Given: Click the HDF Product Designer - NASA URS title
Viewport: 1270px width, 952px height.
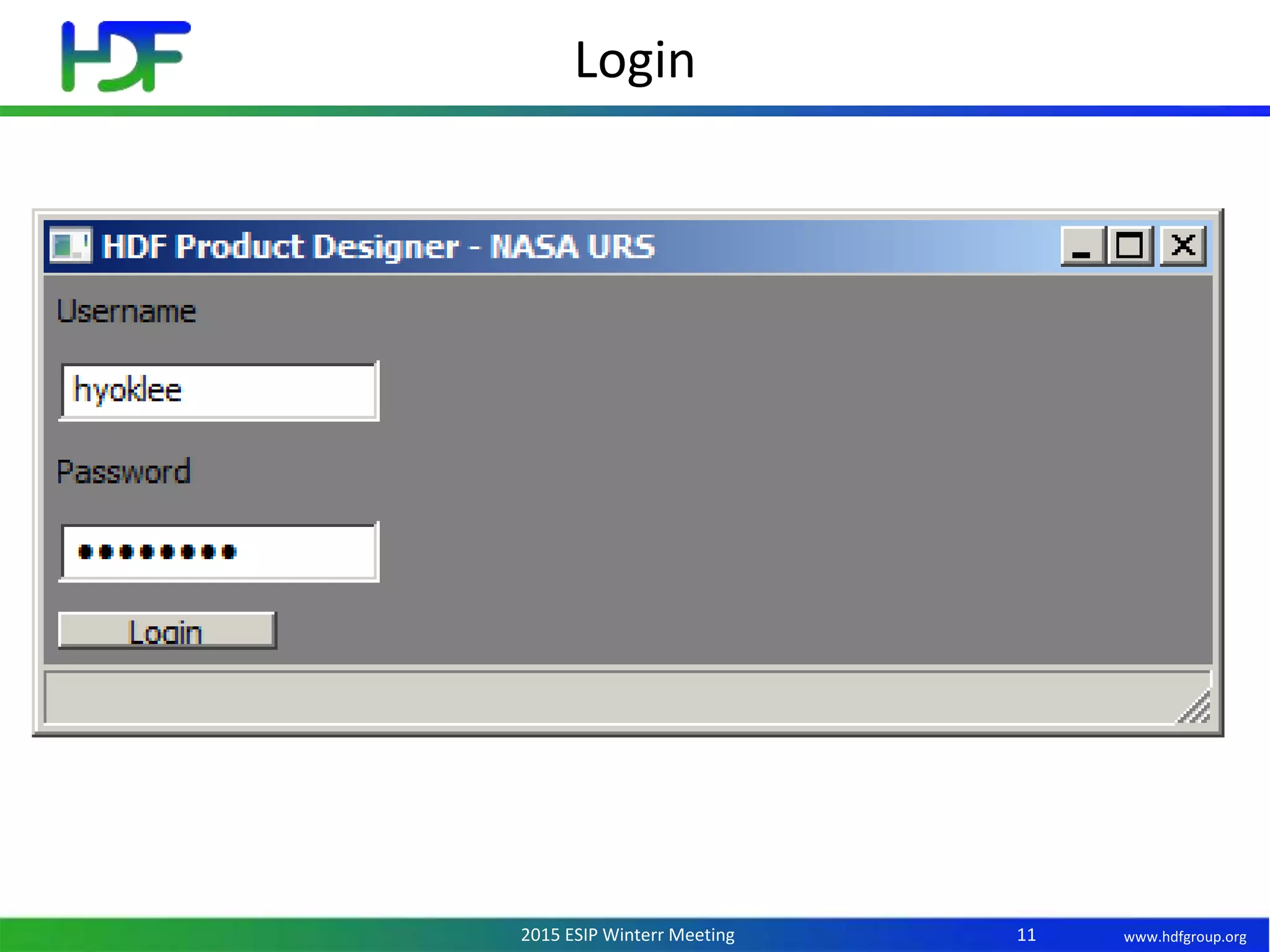Looking at the screenshot, I should (x=378, y=246).
